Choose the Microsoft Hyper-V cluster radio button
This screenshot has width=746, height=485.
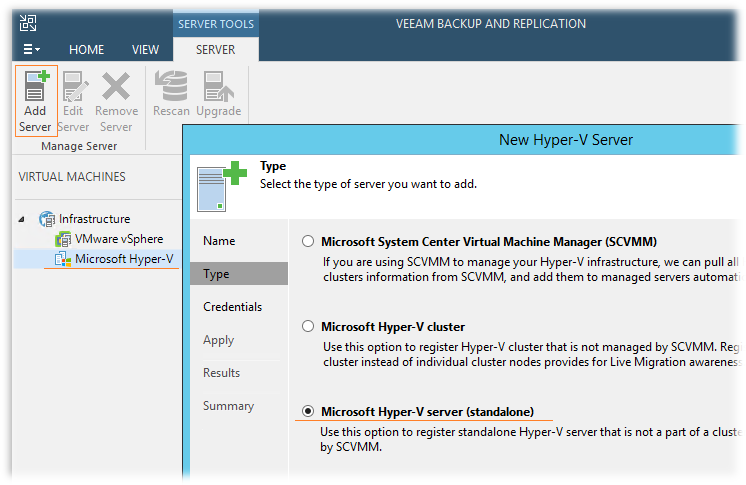pyautogui.click(x=308, y=327)
